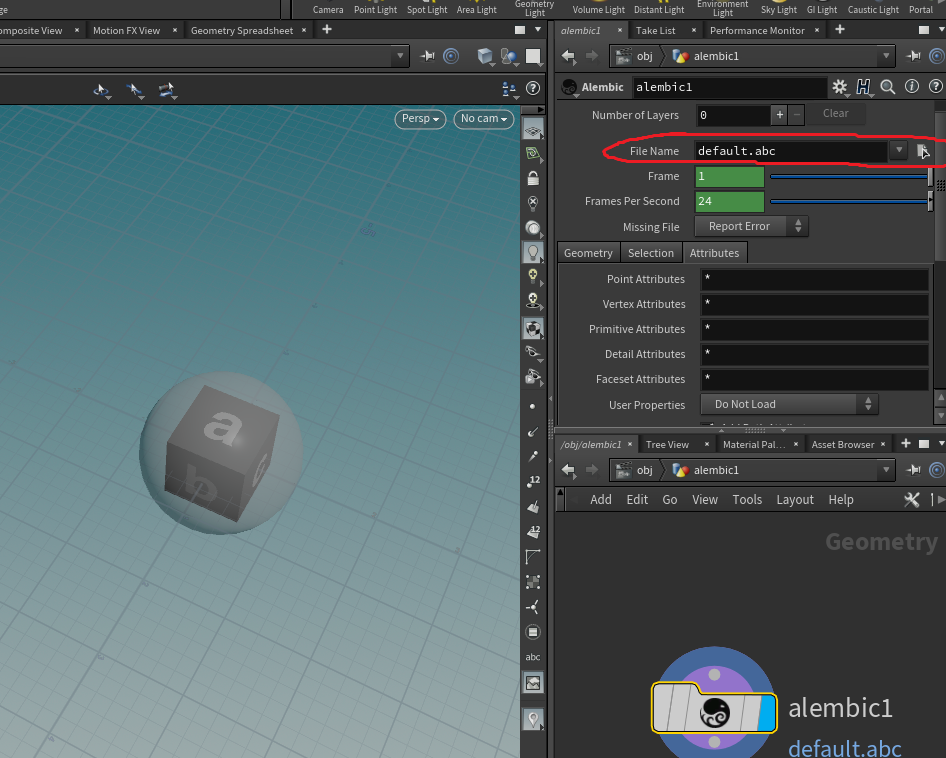Screen dimensions: 946x758
Task: Open the Tools menu in network editor
Action: tap(747, 500)
